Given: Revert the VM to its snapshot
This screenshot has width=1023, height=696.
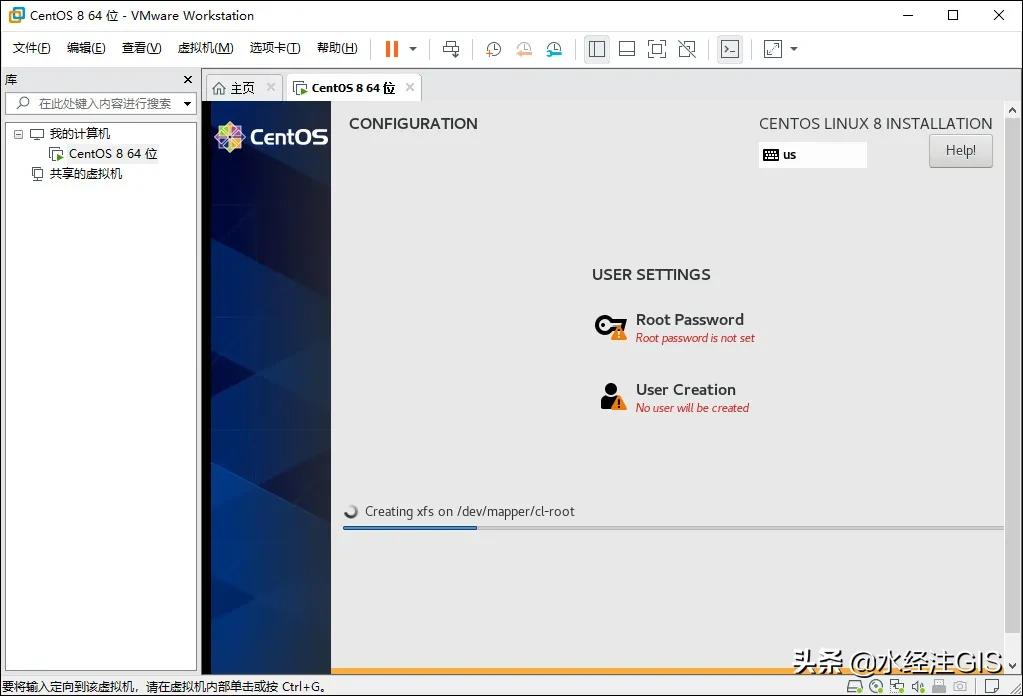Looking at the screenshot, I should 523,48.
